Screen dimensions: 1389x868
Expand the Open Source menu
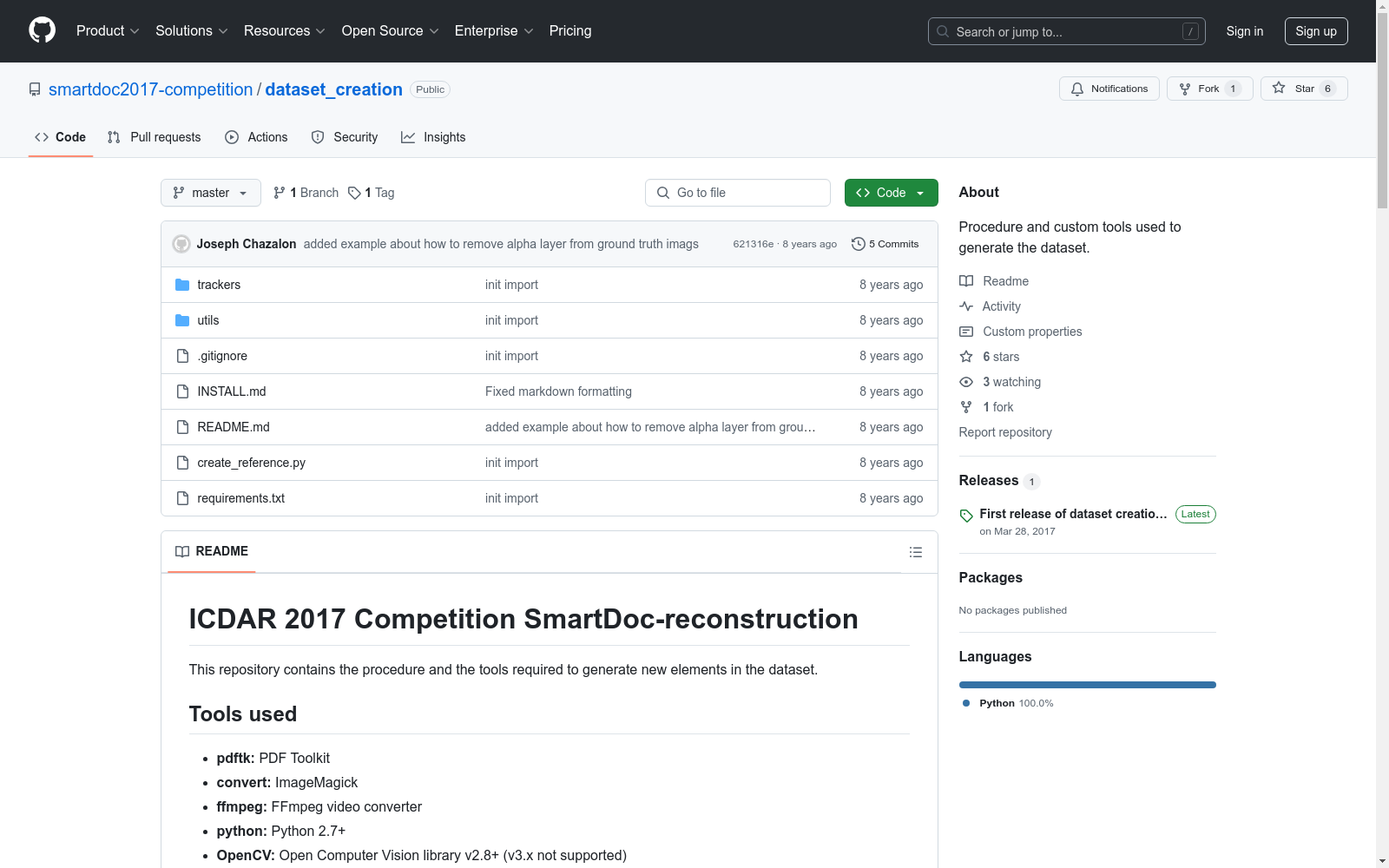tap(390, 30)
